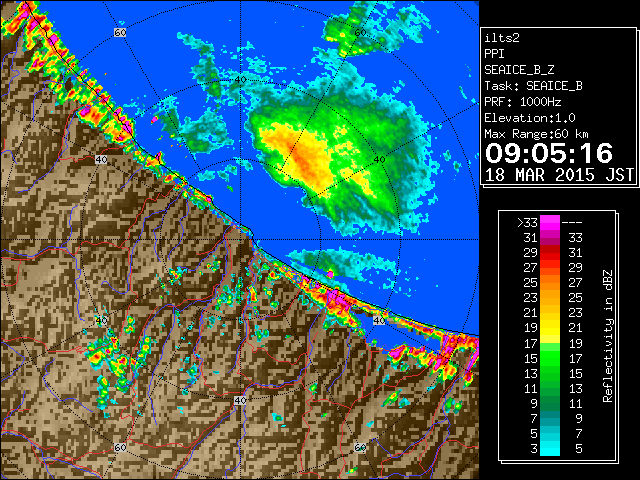Click the 40 label due south of radar

click(240, 400)
